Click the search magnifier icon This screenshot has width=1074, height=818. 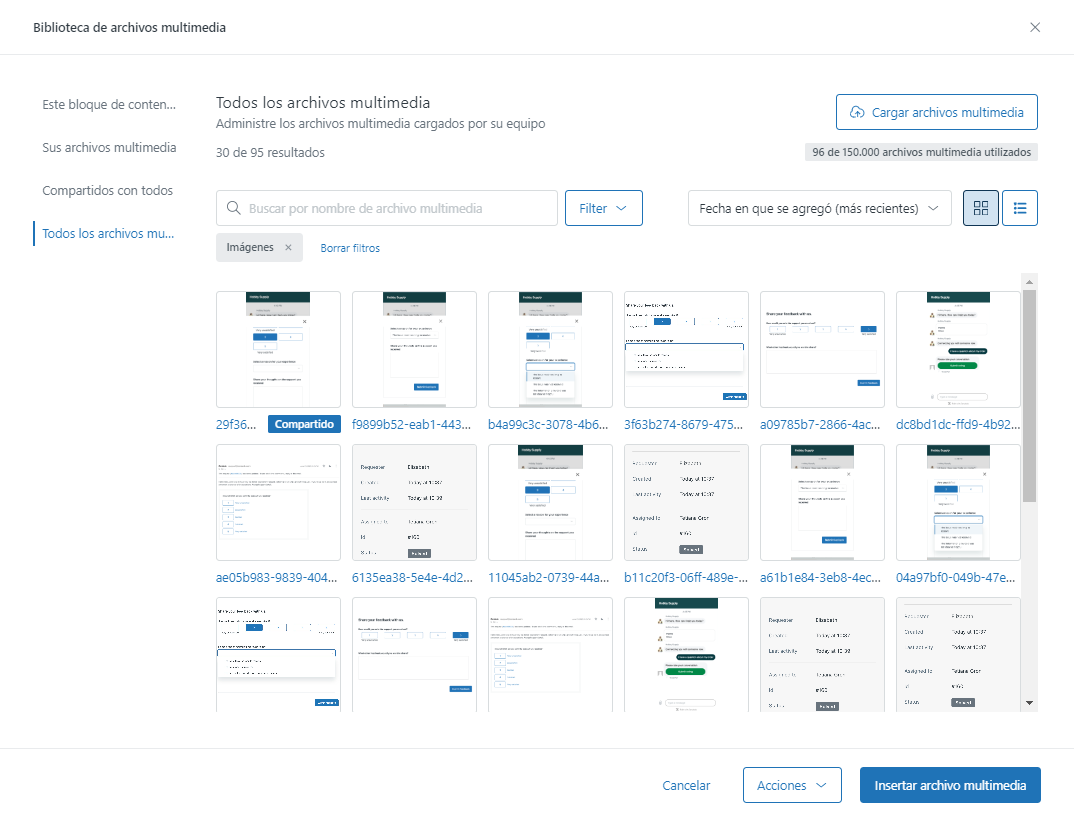(x=234, y=208)
